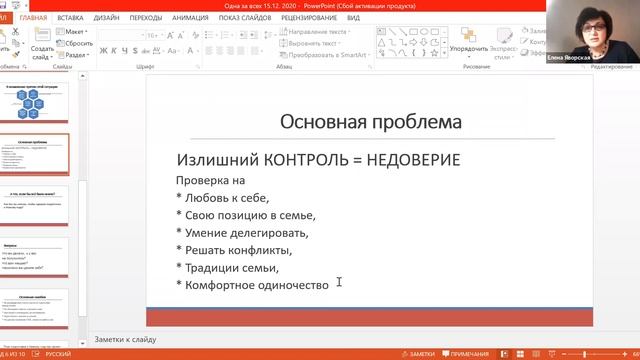
Task: Click the Сбросить reset button
Action: [x=75, y=43]
